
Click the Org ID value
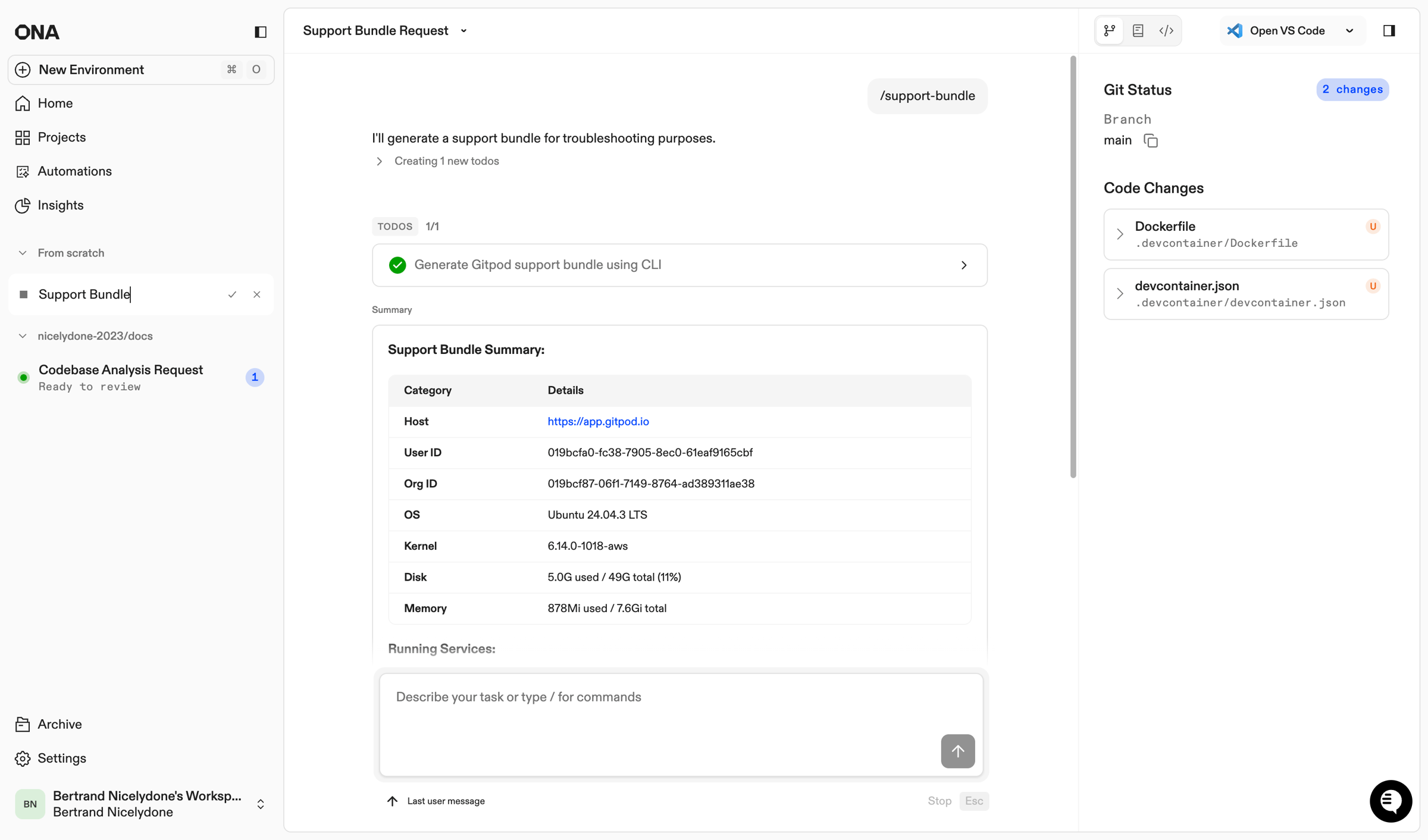click(x=651, y=484)
